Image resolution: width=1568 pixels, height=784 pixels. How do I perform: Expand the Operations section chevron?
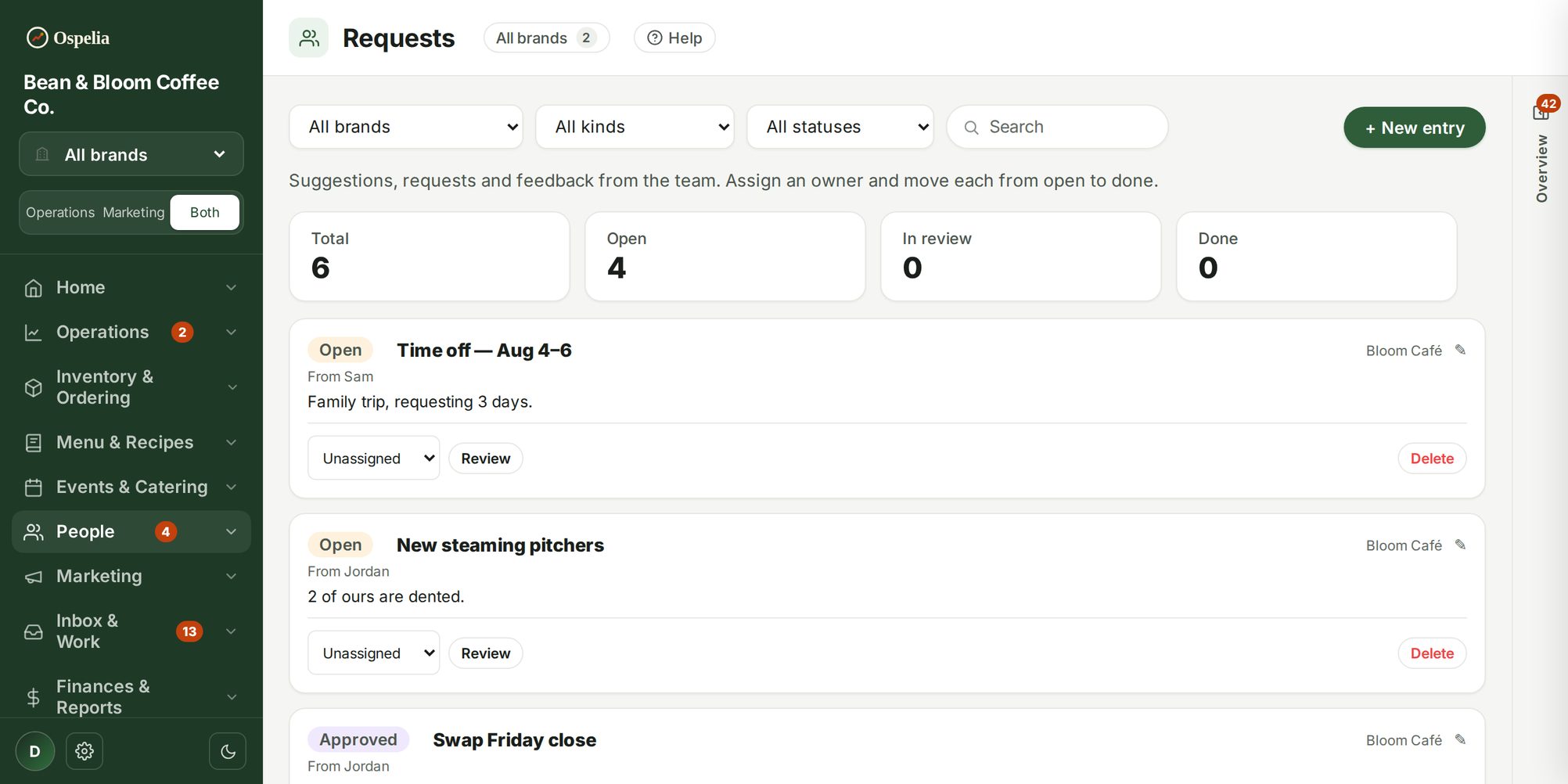click(232, 333)
